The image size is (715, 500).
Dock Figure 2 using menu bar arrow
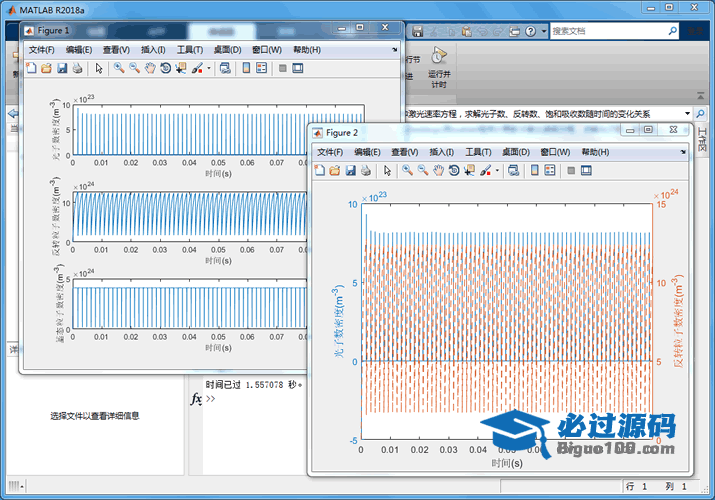(x=683, y=151)
